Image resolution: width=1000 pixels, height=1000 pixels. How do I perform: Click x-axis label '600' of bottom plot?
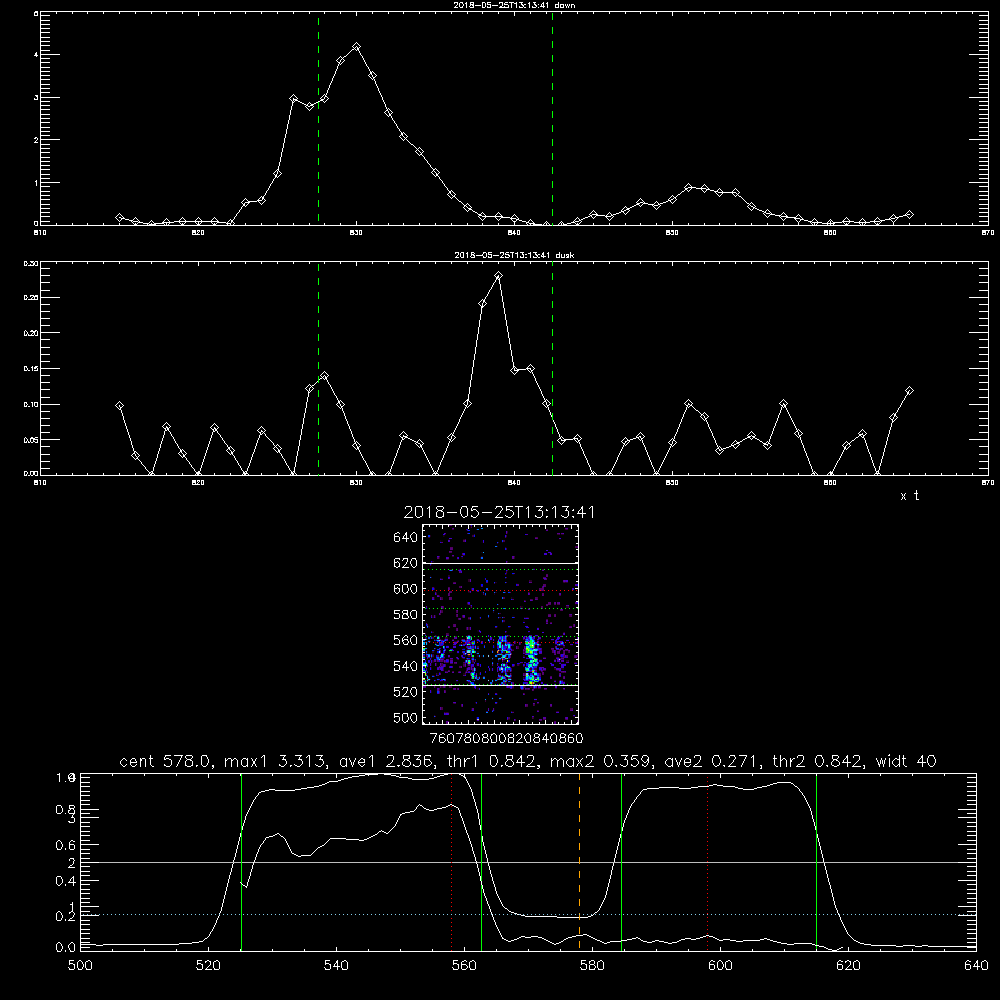720,966
